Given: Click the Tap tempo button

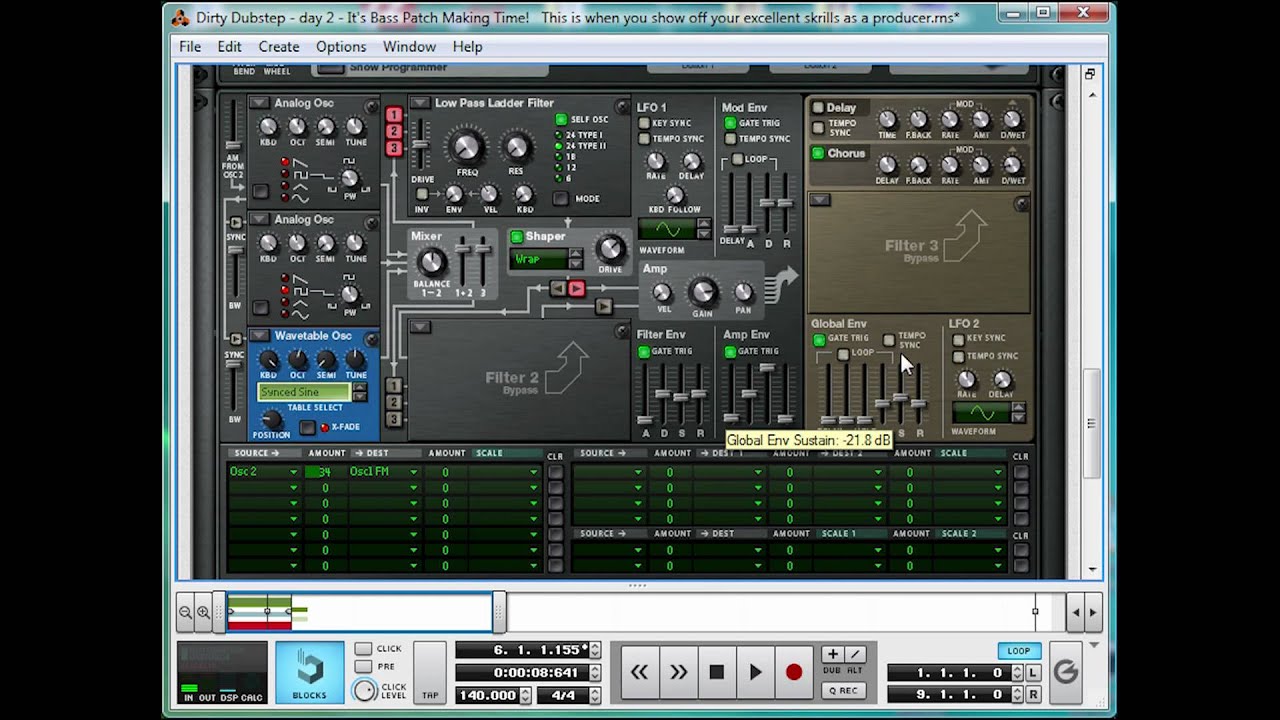Looking at the screenshot, I should click(x=430, y=672).
